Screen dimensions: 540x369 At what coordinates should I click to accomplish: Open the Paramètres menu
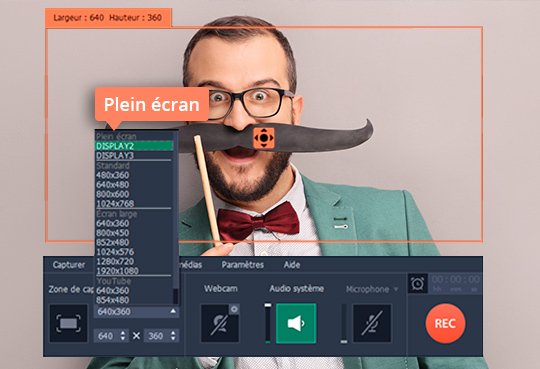tap(243, 265)
